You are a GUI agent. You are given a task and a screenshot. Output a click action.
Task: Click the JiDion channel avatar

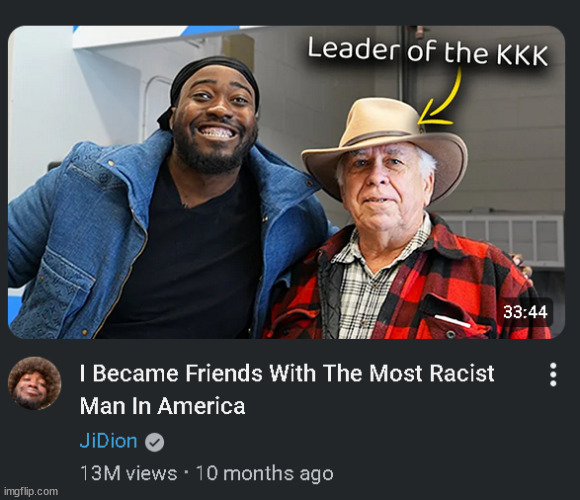pyautogui.click(x=34, y=383)
